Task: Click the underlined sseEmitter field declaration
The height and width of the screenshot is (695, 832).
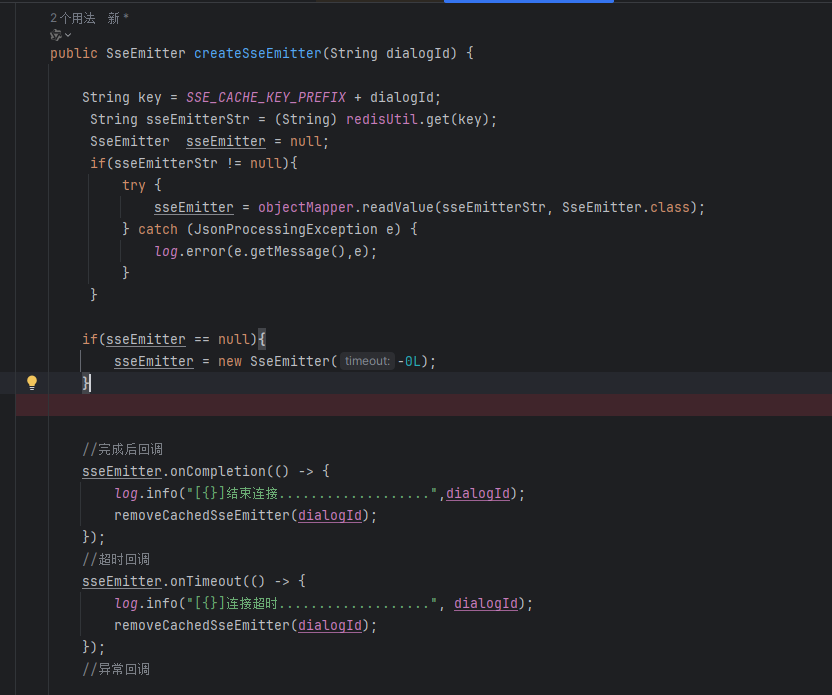Action: pos(225,141)
